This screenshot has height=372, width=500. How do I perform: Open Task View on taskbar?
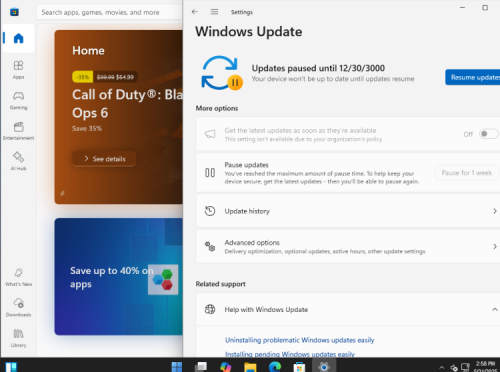pyautogui.click(x=201, y=367)
